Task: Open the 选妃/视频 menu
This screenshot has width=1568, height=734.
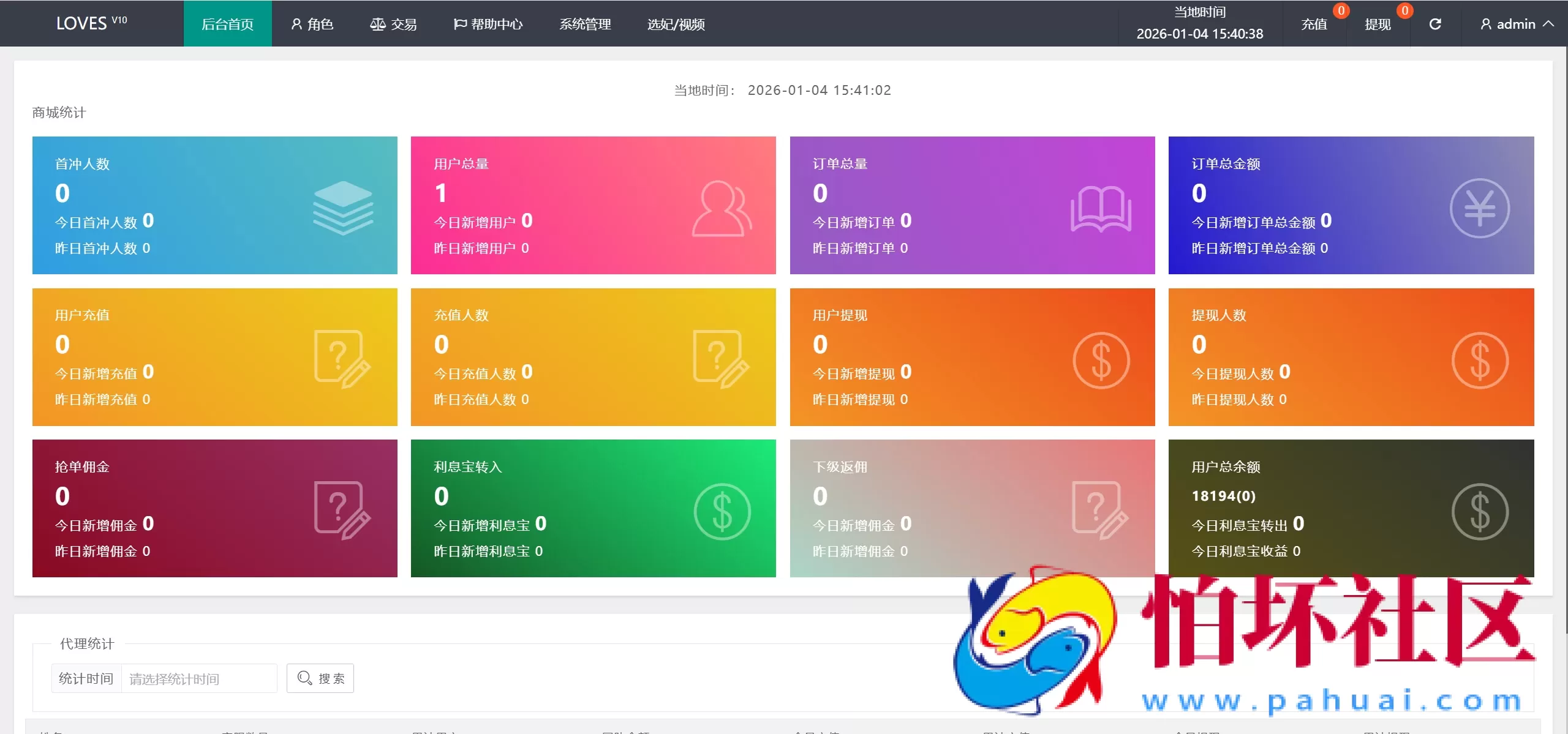Action: coord(676,24)
